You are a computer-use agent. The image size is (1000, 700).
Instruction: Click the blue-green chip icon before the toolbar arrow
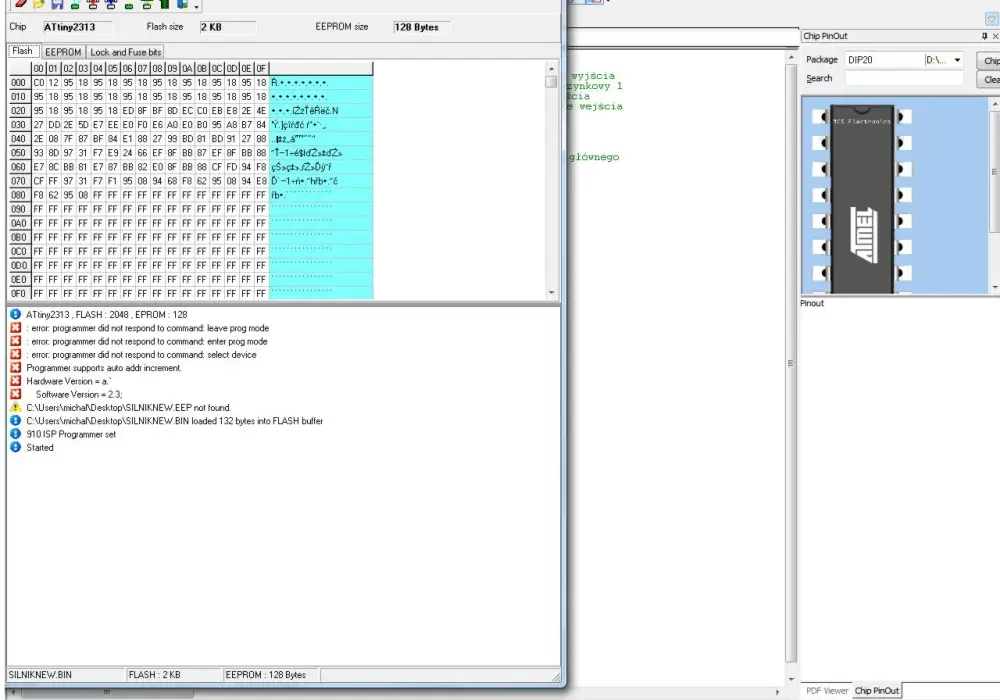(x=182, y=4)
